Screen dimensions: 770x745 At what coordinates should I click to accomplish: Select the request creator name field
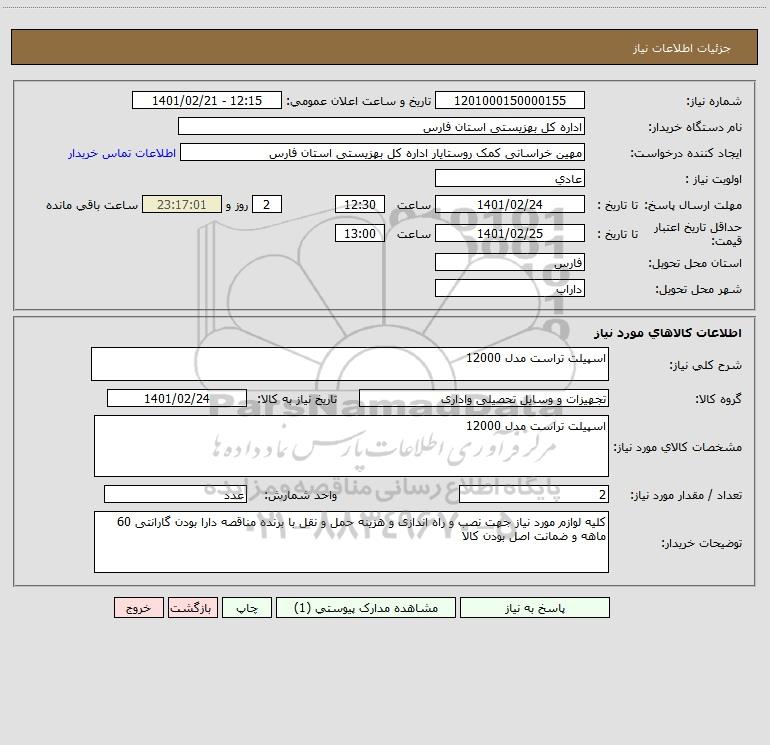[x=383, y=152]
